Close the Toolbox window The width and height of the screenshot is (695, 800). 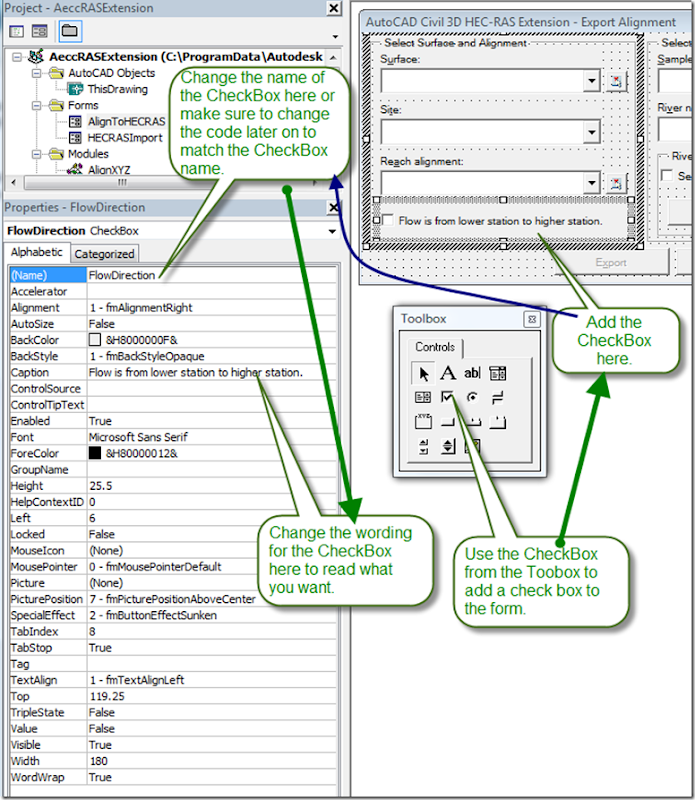point(532,319)
